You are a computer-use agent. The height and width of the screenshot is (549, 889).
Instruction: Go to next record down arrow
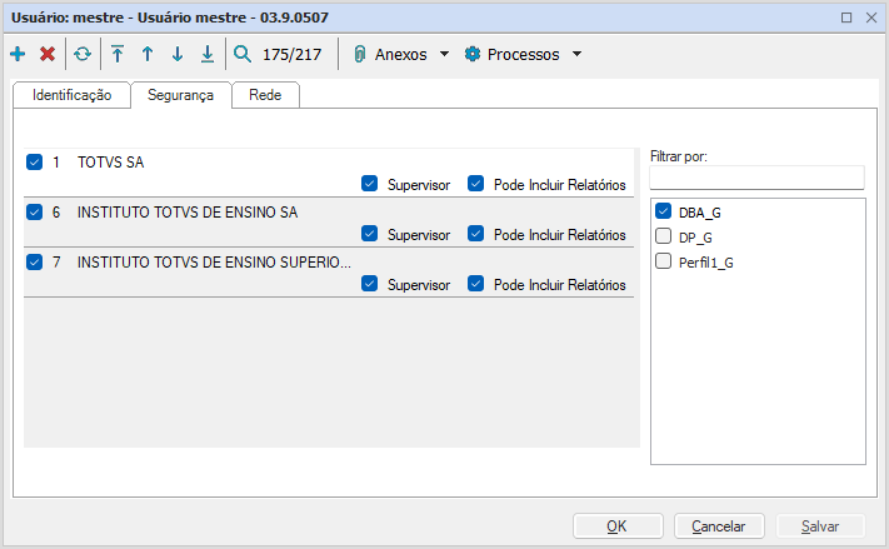tap(177, 54)
